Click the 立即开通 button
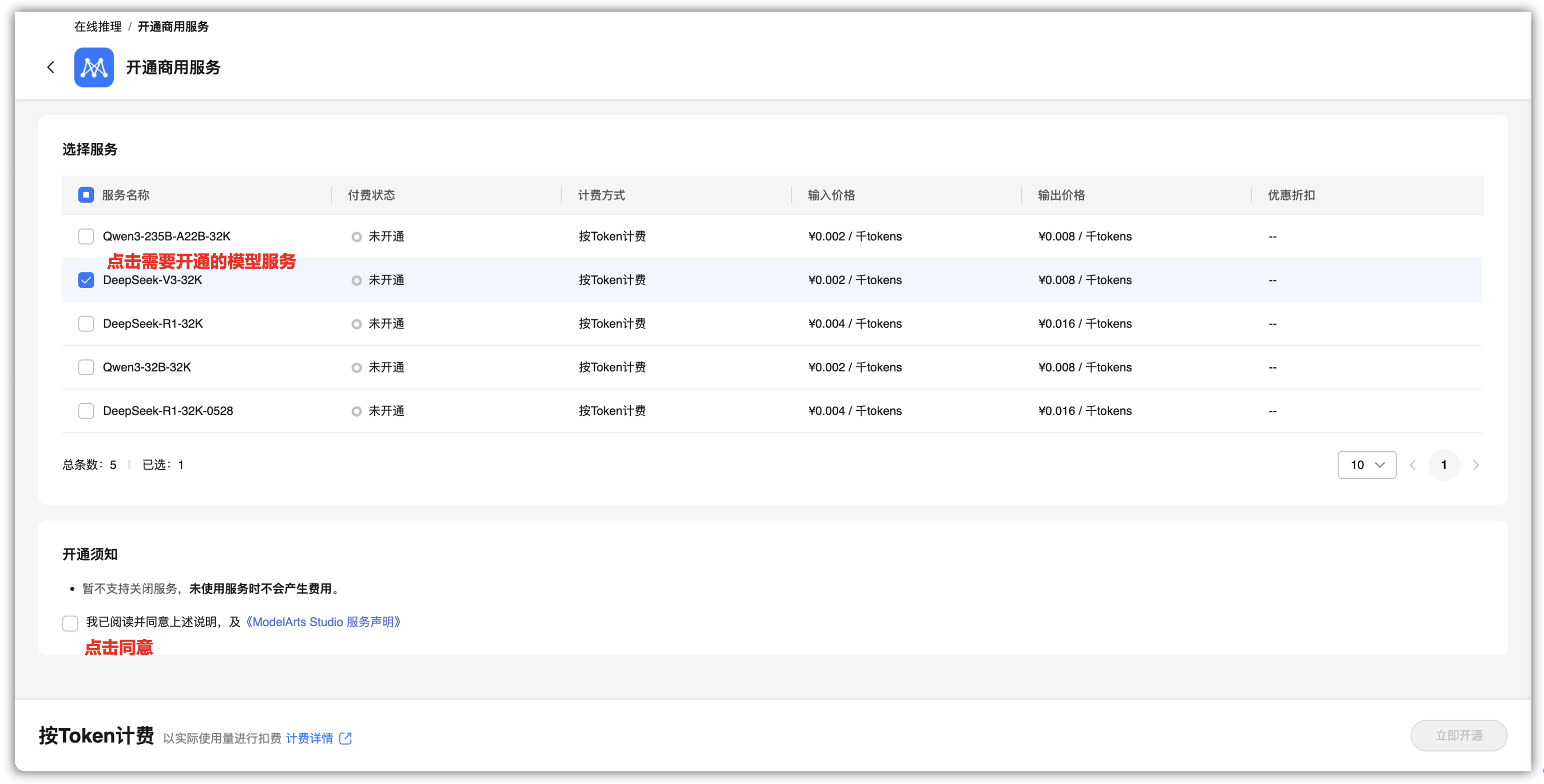The image size is (1544, 784). click(x=1459, y=735)
